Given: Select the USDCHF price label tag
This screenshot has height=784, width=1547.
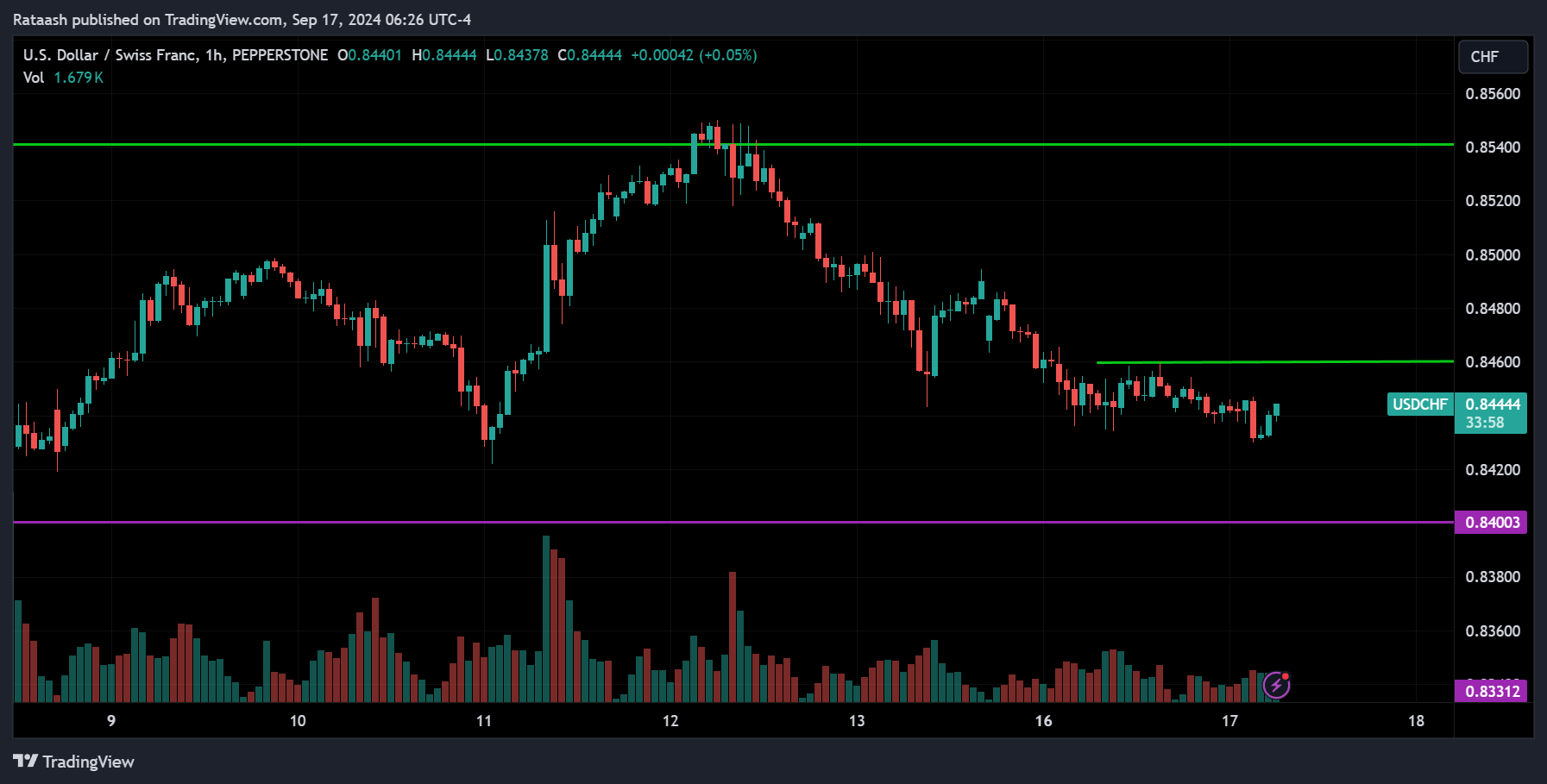Looking at the screenshot, I should [1420, 405].
